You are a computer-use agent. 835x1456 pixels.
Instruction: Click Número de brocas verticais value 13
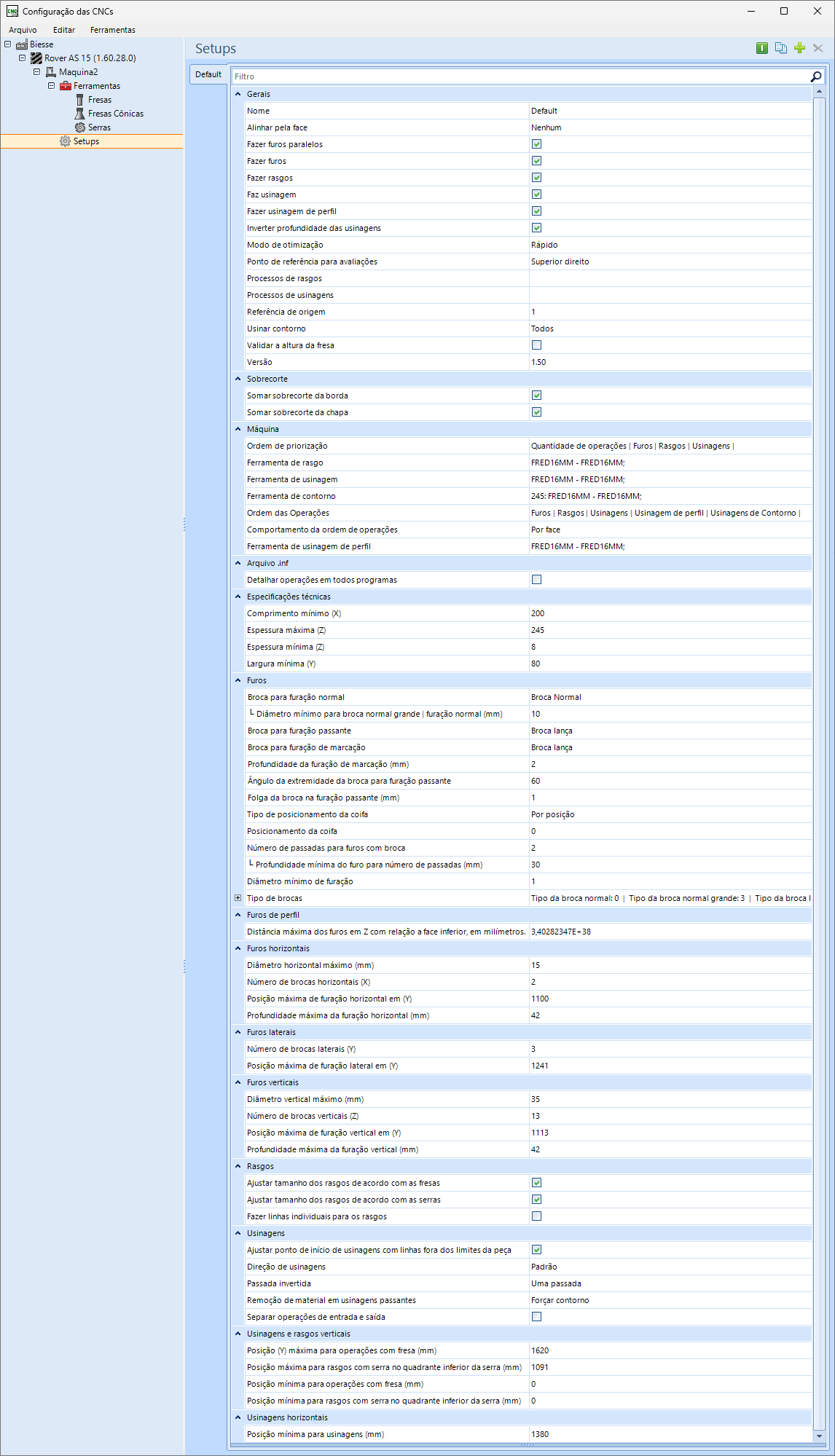[x=536, y=1116]
